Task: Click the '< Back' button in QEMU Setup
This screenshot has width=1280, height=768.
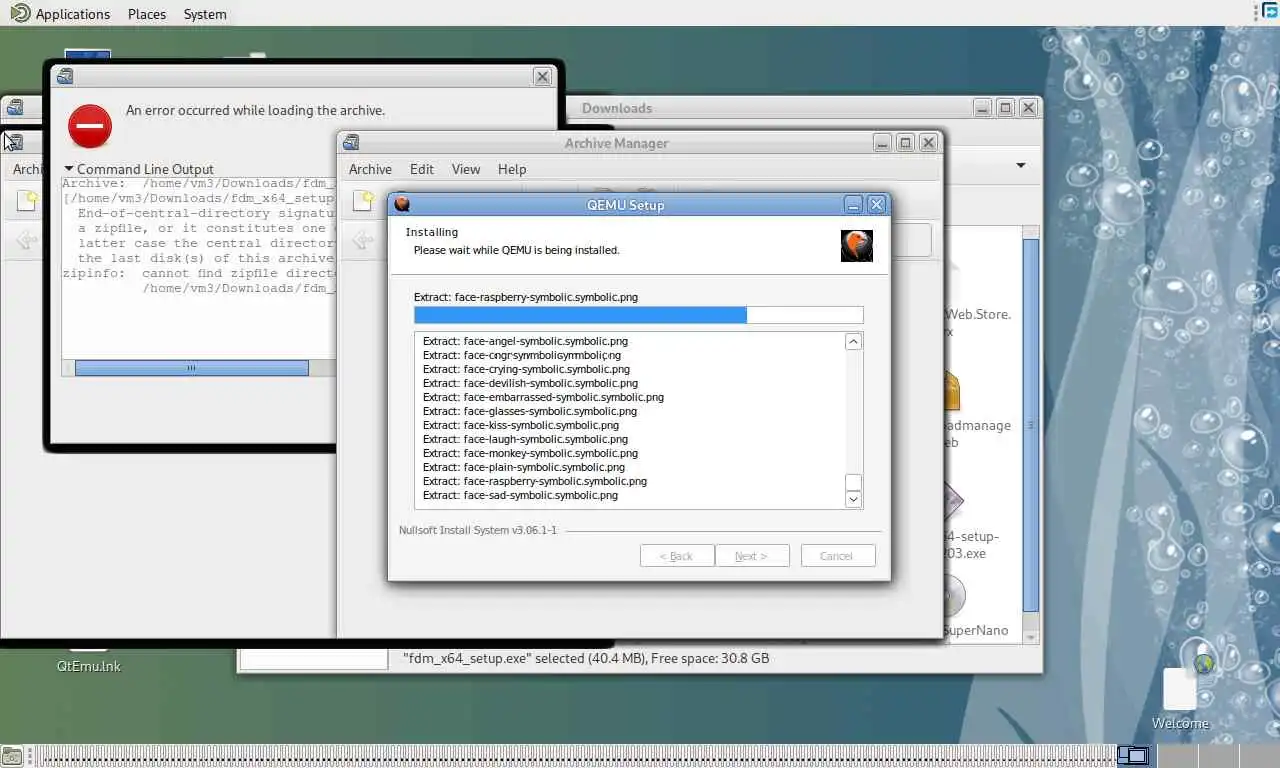Action: coord(677,556)
